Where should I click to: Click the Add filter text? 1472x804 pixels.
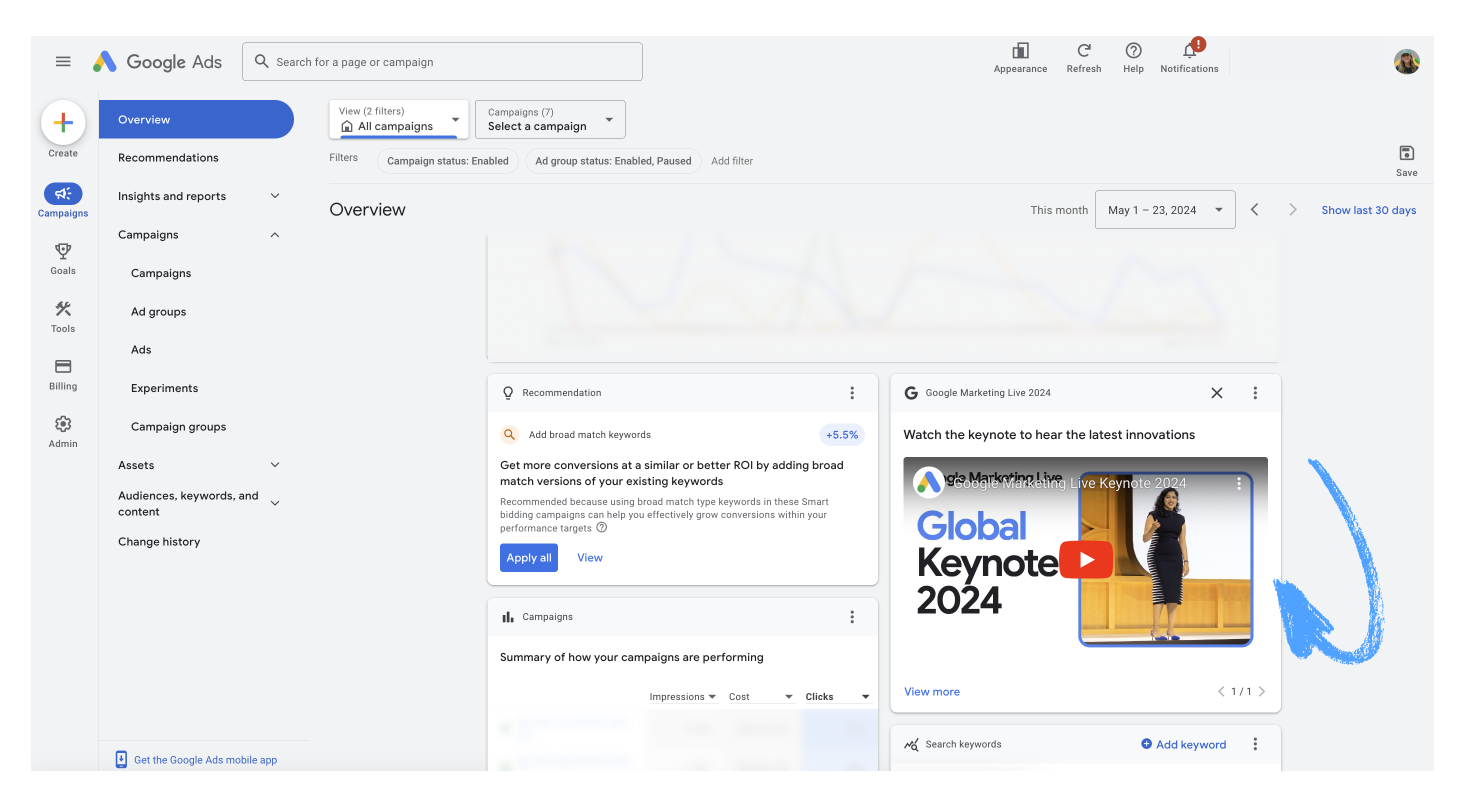(x=732, y=161)
